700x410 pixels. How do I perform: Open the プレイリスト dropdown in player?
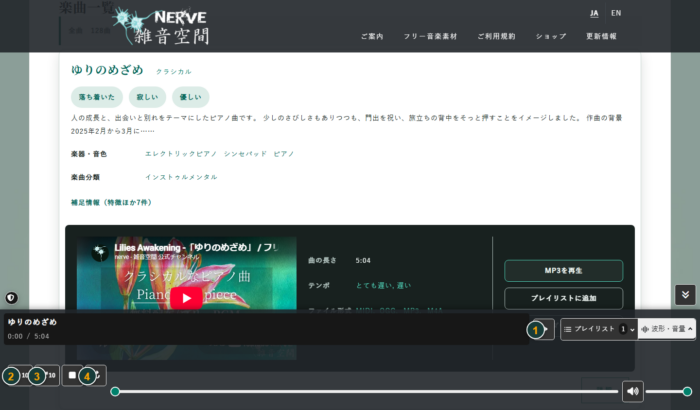(x=599, y=329)
